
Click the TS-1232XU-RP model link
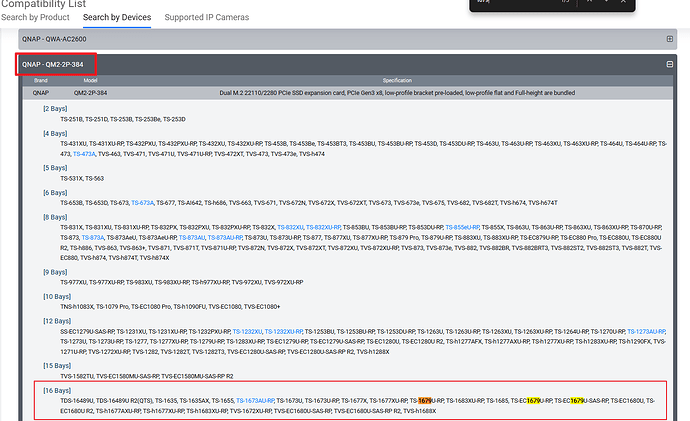coord(289,331)
